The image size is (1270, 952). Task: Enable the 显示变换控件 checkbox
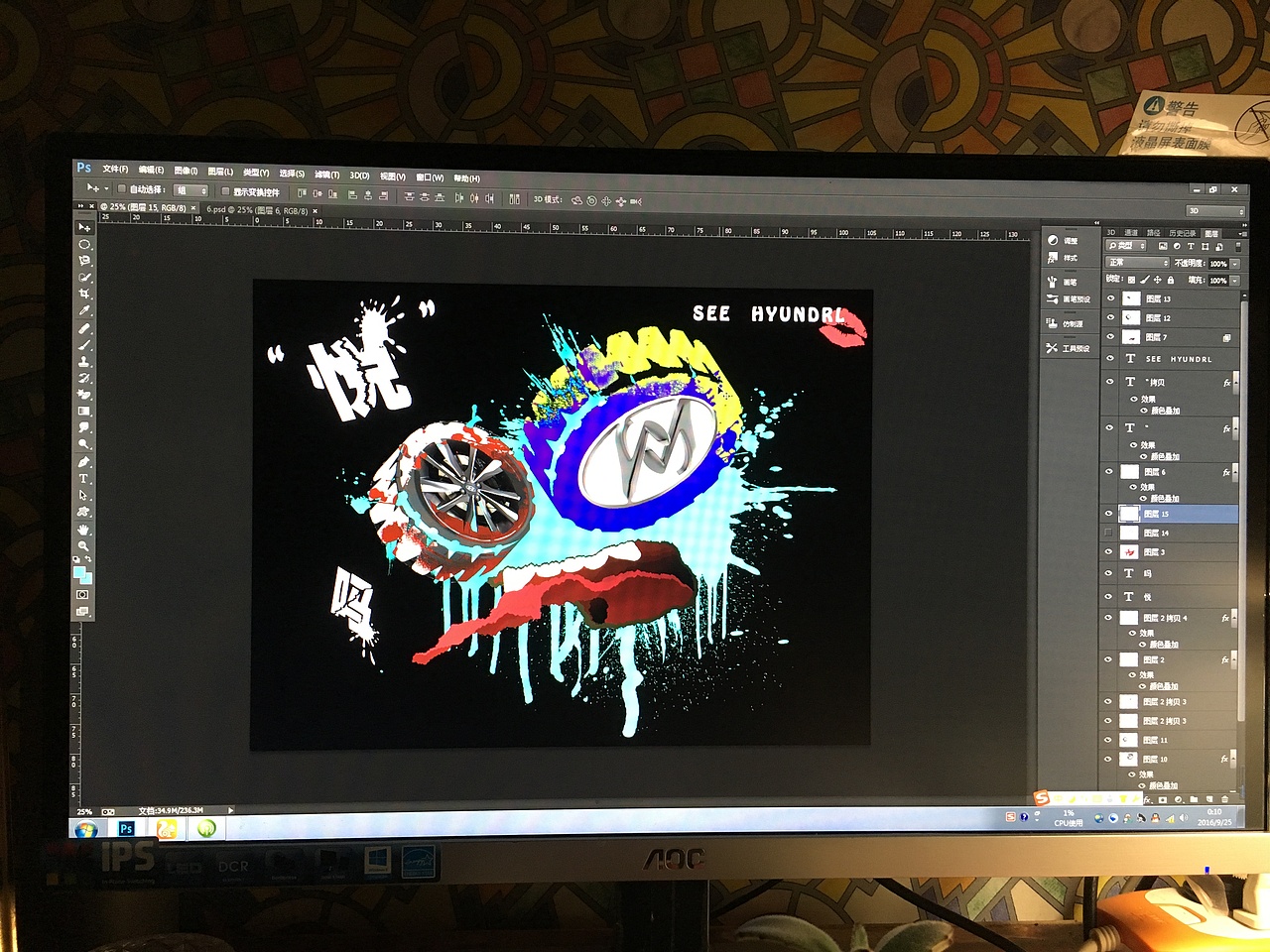225,191
